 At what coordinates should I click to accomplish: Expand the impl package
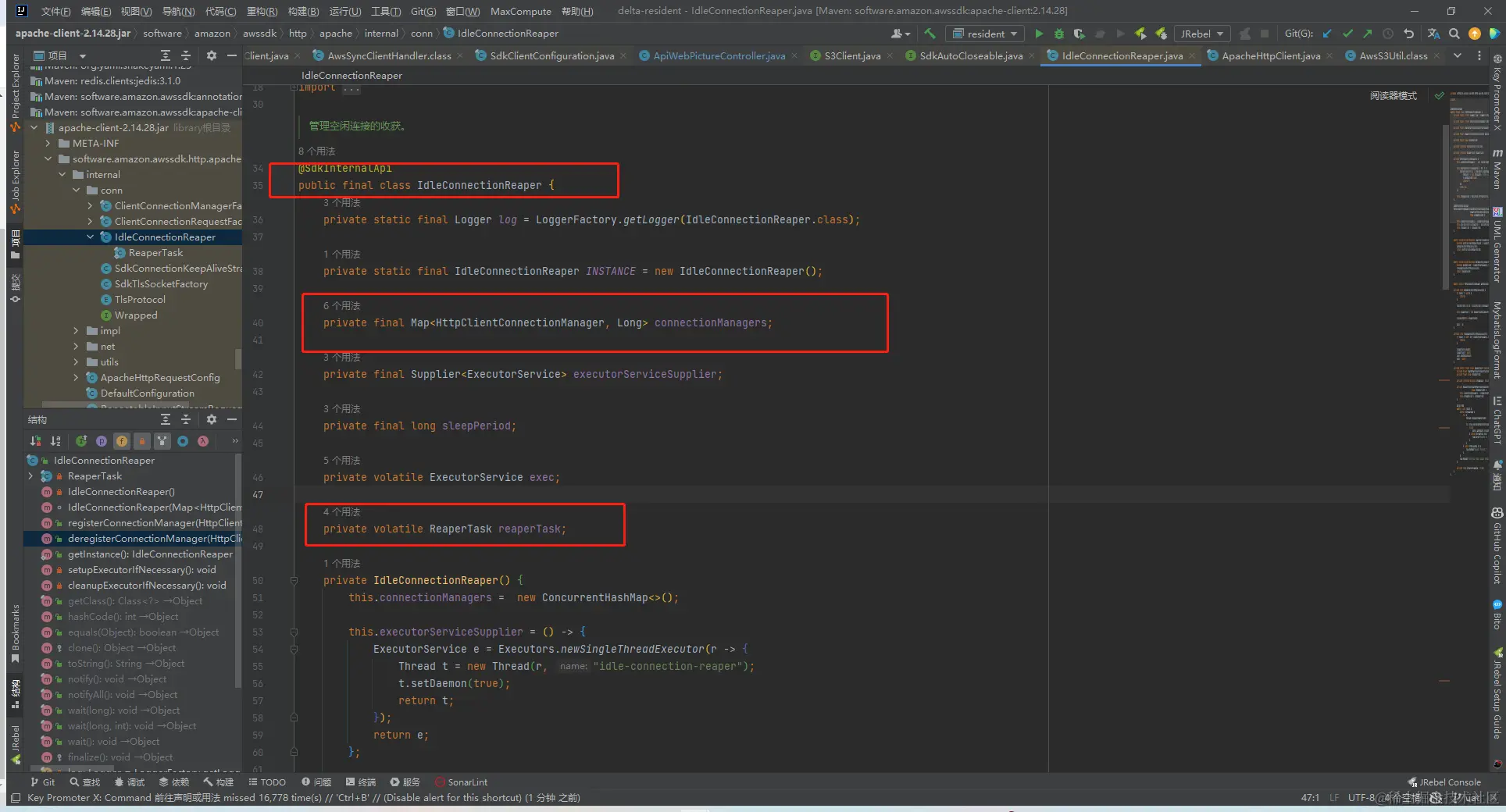click(77, 330)
